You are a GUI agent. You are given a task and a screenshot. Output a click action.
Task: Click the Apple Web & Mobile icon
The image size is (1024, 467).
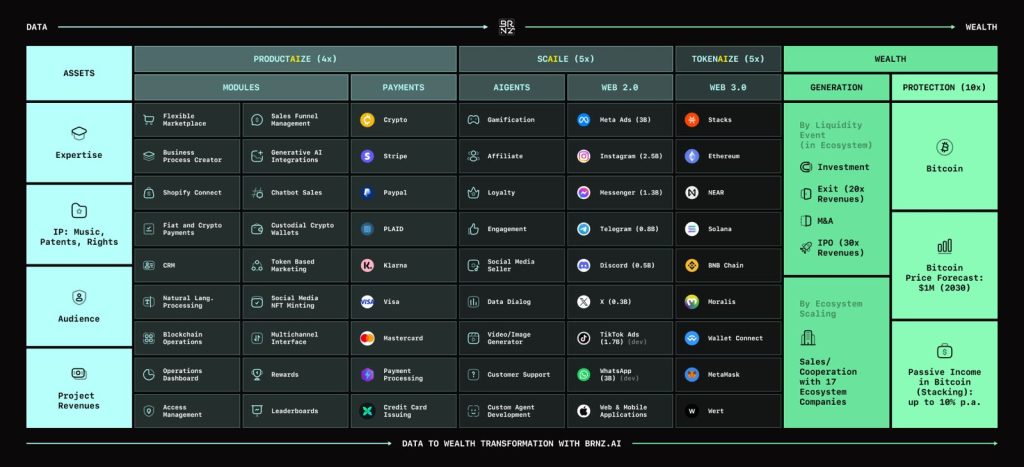point(584,411)
